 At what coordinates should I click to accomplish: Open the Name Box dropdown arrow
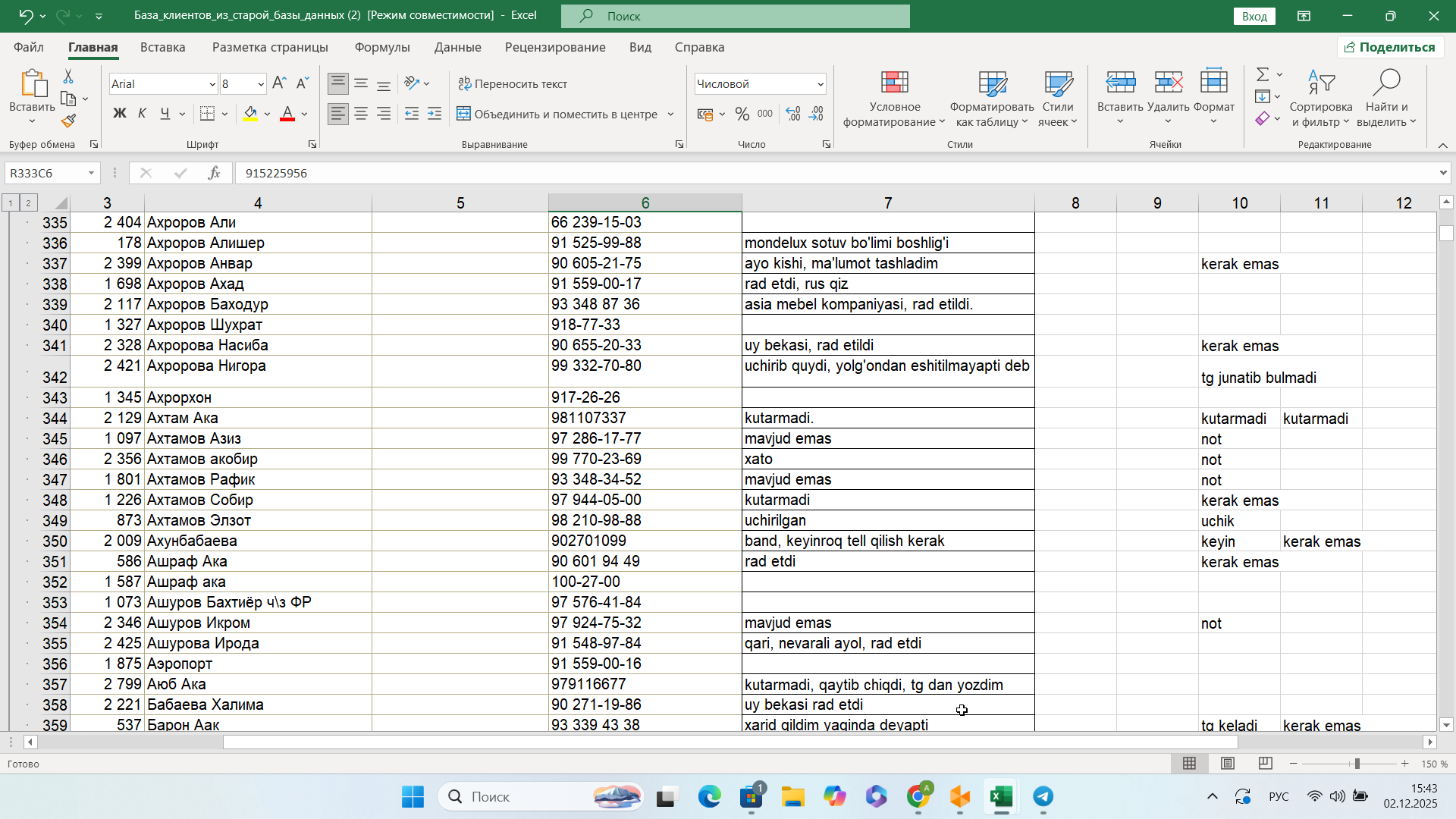[x=91, y=173]
